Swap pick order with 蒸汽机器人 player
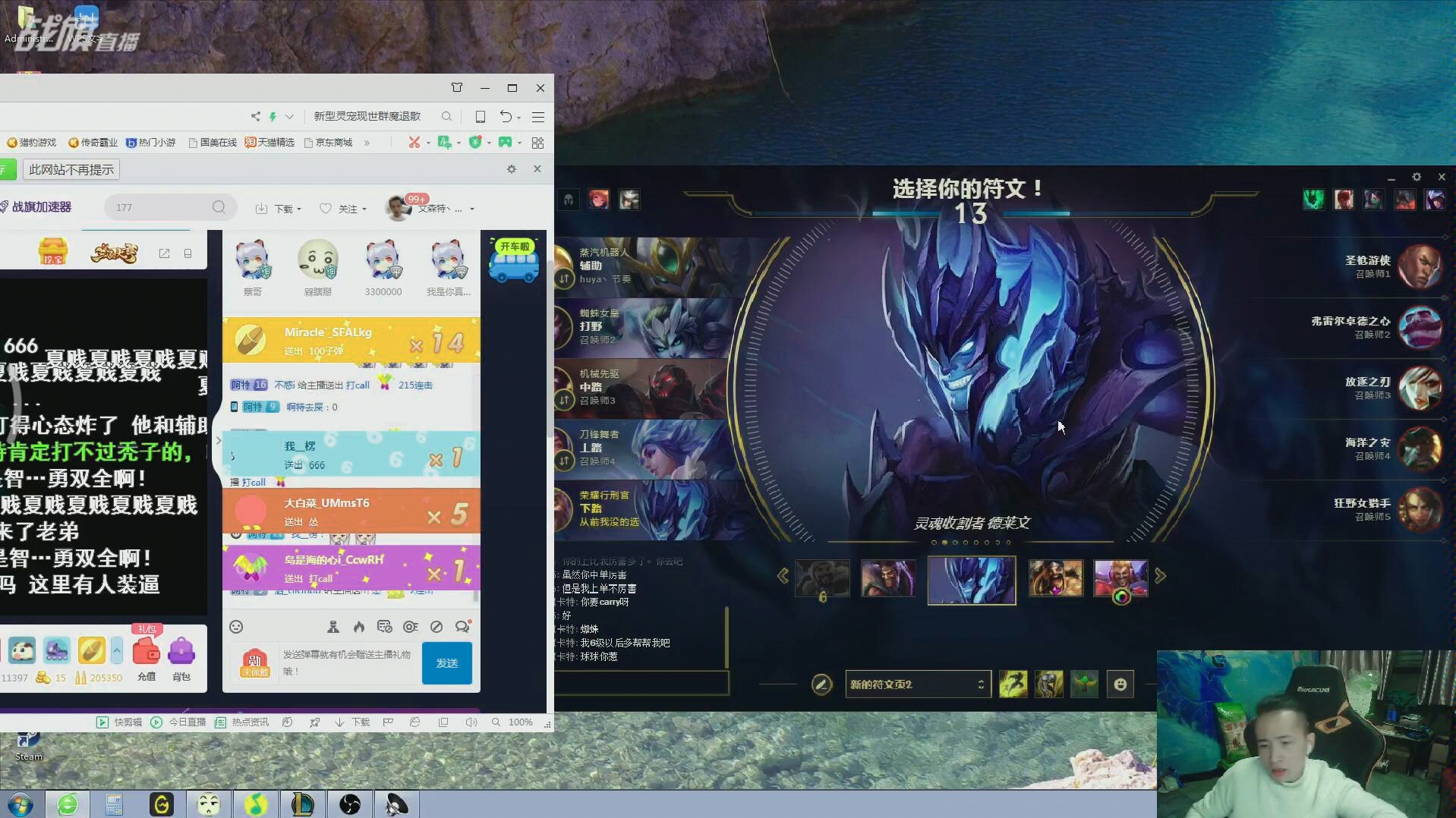Screen dimensions: 1456x818 [564, 278]
